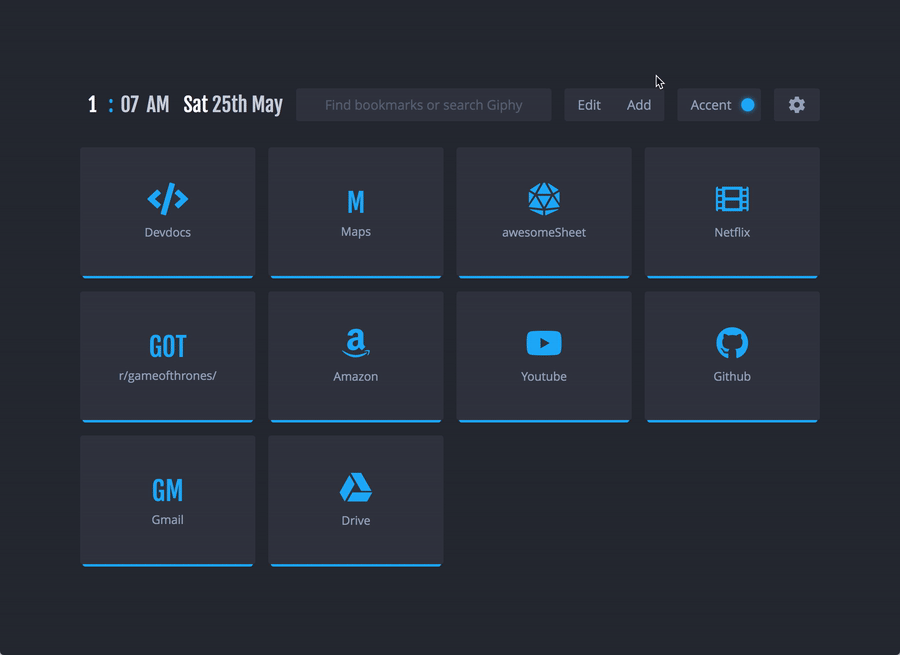
Task: Click the GOT lettering on the gameofthrones tile
Action: (x=168, y=346)
